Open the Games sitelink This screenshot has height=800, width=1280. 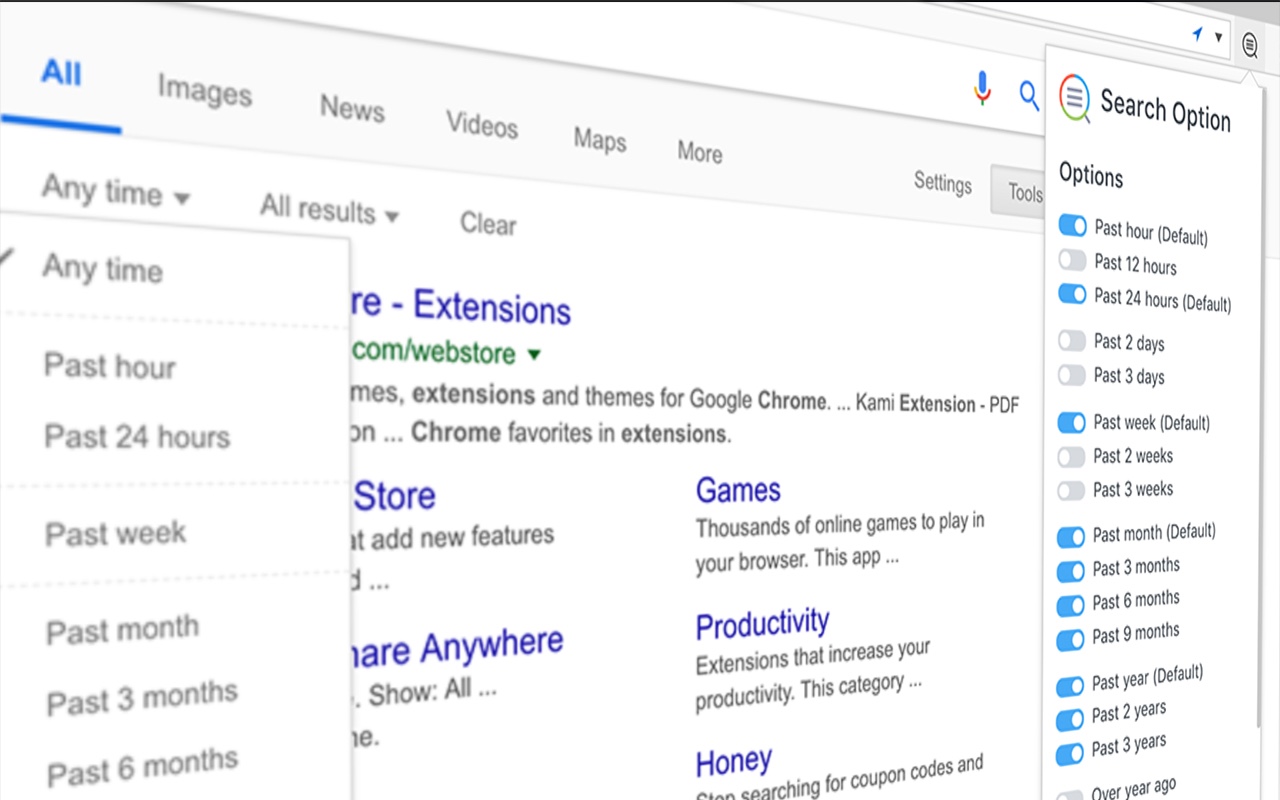[738, 490]
